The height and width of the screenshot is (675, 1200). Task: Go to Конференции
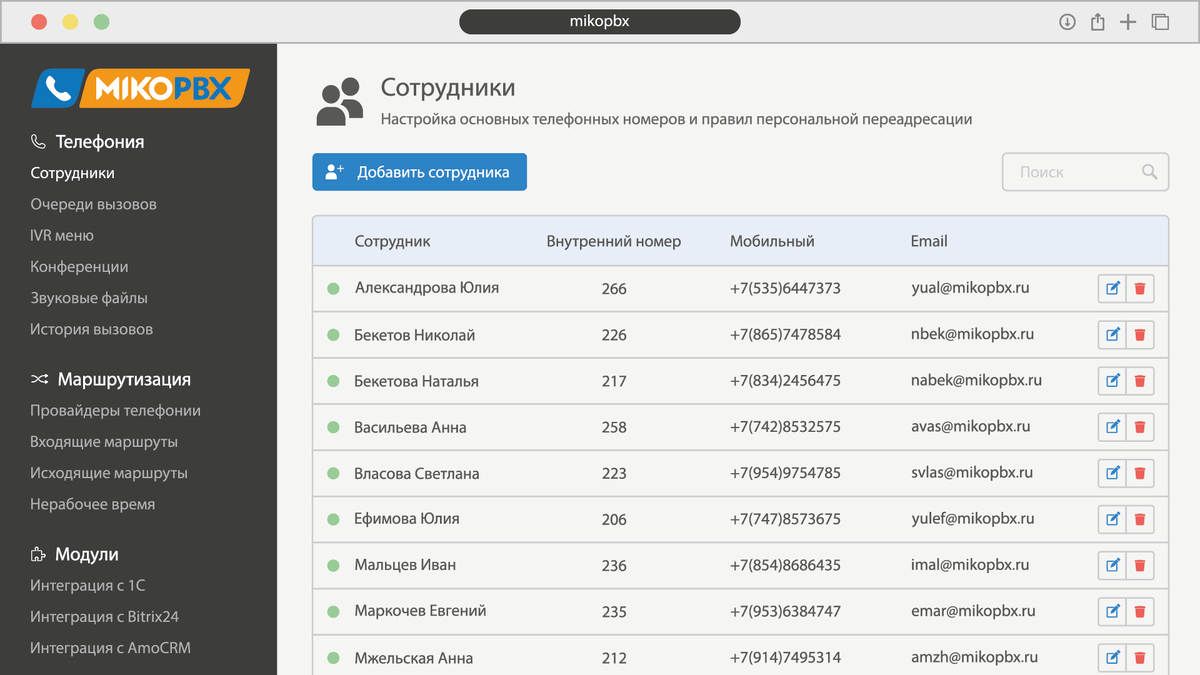[x=79, y=267]
